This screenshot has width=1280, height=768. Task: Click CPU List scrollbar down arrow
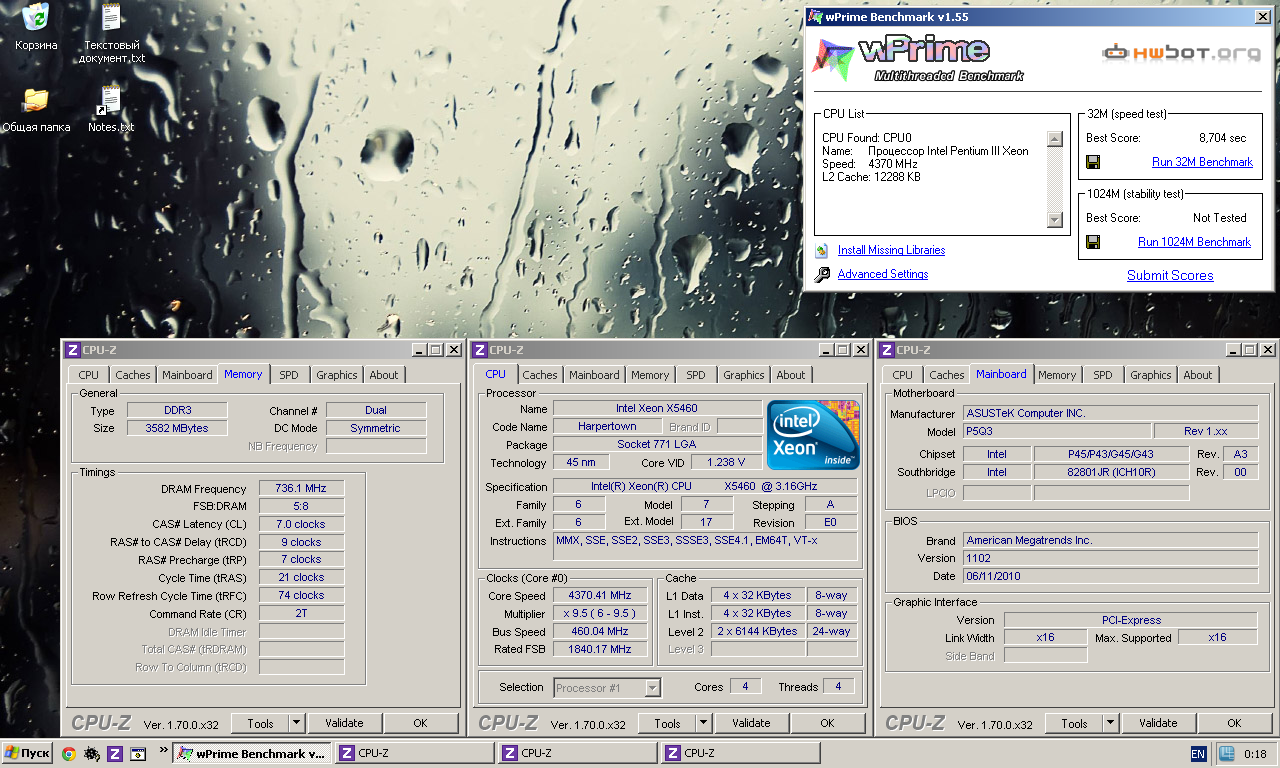pyautogui.click(x=1054, y=220)
